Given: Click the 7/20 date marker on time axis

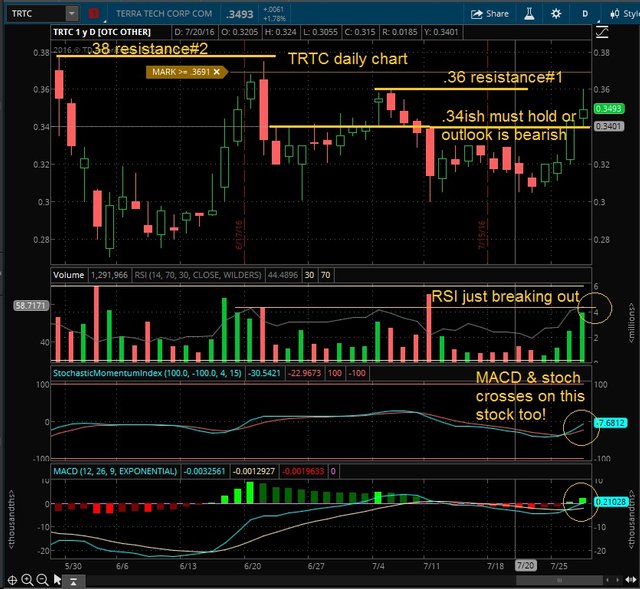Looking at the screenshot, I should coord(525,566).
